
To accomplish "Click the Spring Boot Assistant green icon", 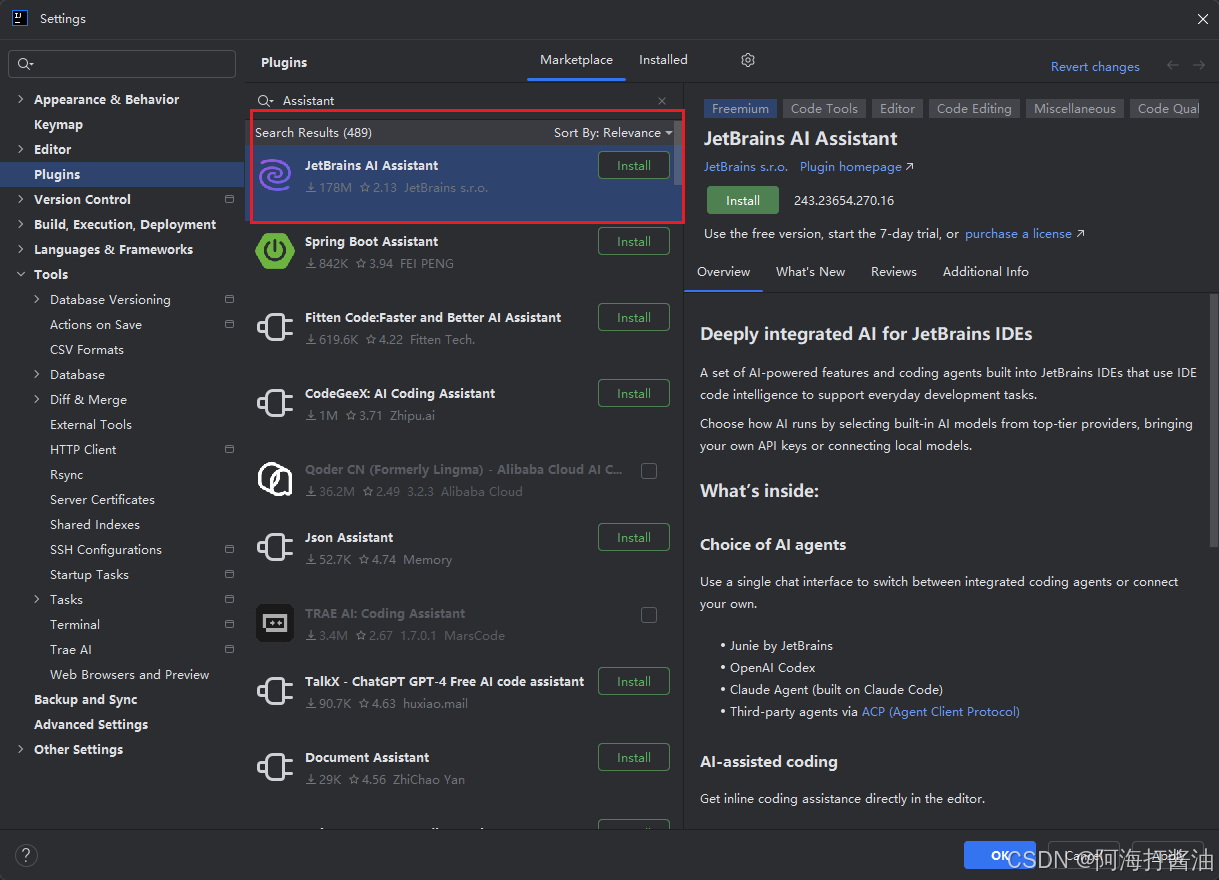I will (x=274, y=251).
